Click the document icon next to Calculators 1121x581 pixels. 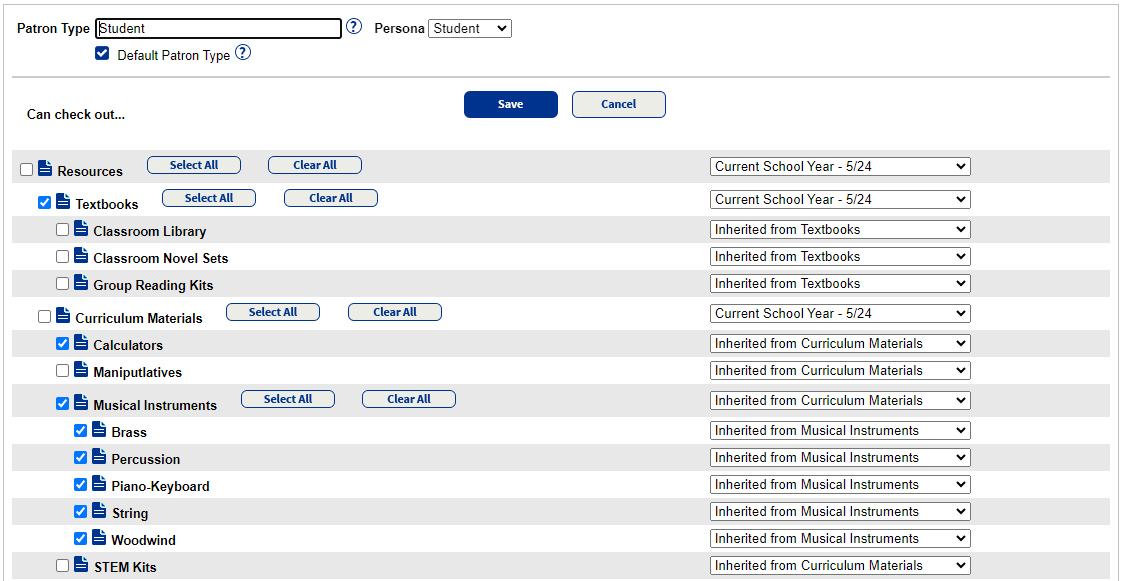[x=81, y=343]
